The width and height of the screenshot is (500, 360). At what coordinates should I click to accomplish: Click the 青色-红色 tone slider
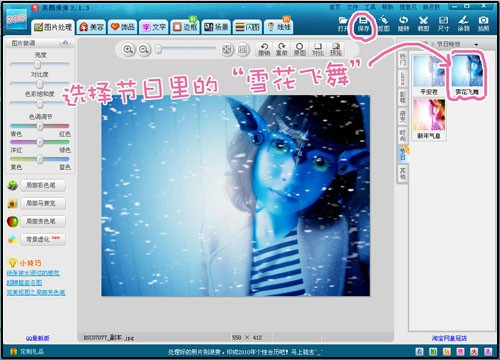40,126
